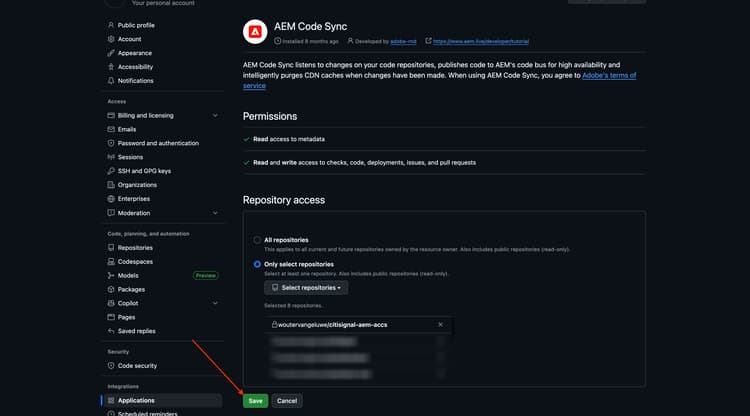Open the Account settings page
750x416 pixels.
point(129,39)
